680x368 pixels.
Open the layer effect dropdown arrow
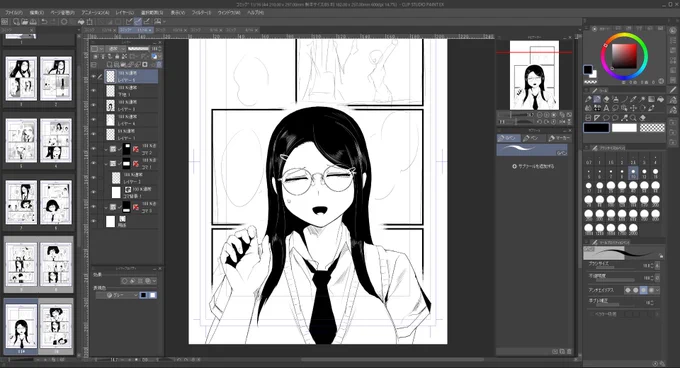coord(154,281)
